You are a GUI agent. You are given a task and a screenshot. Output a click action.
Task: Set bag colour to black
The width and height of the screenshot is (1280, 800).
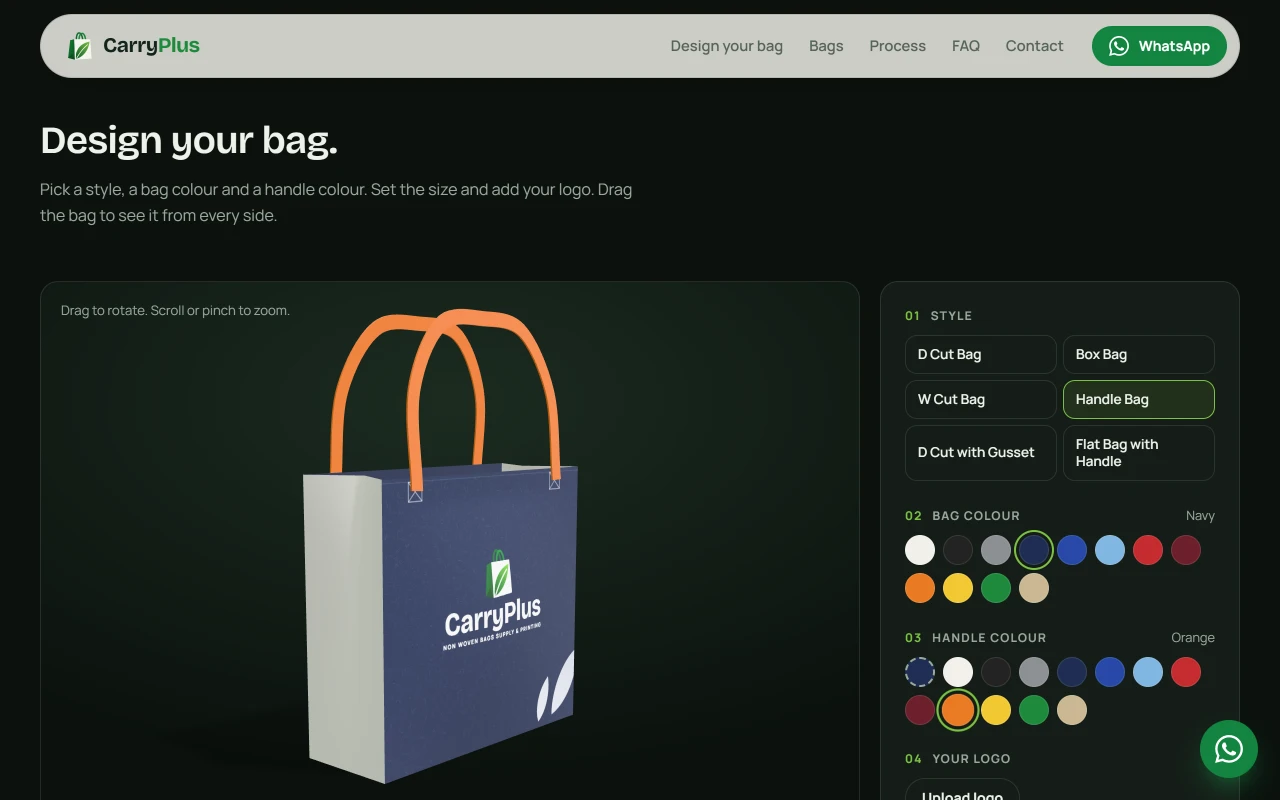coord(958,550)
